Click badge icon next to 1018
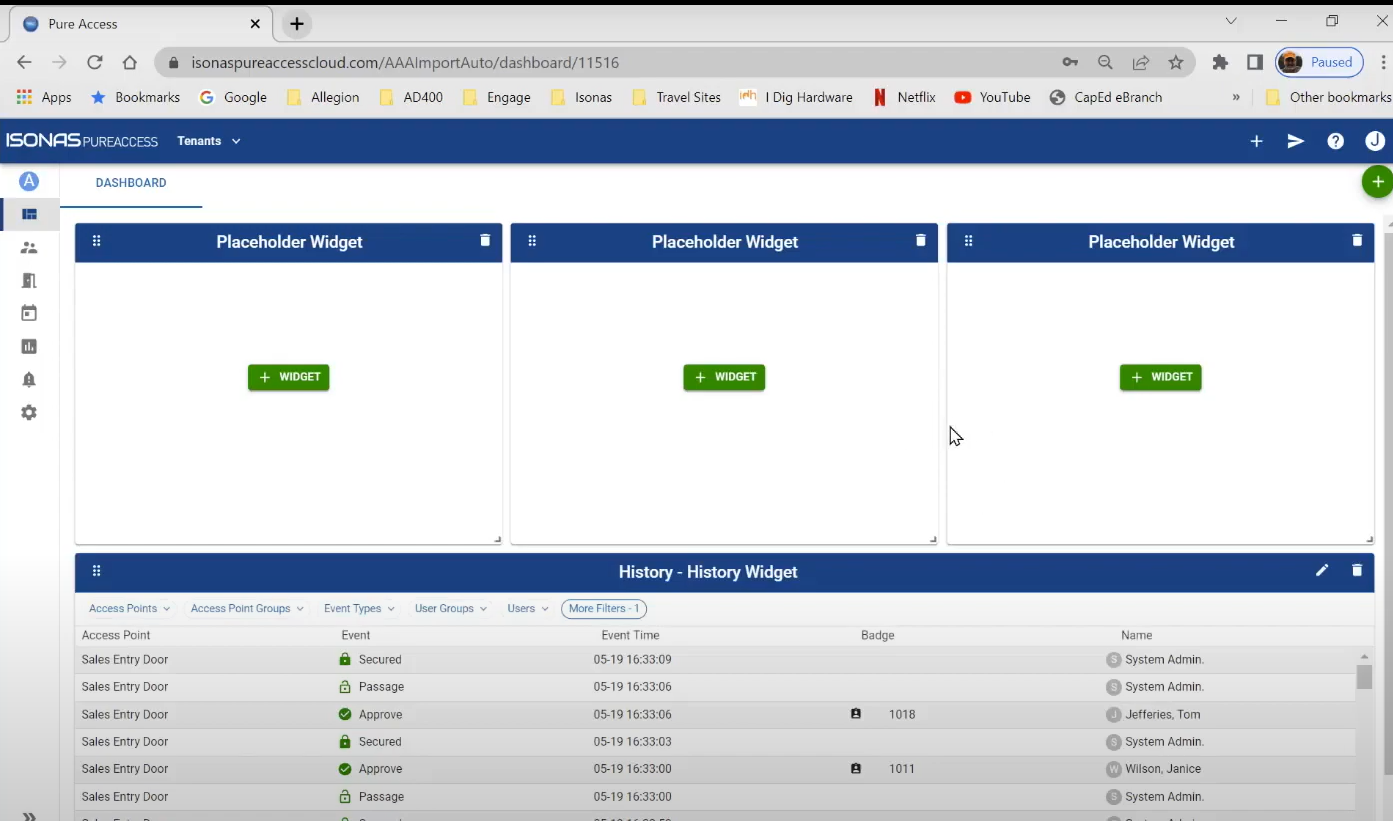 click(x=856, y=714)
